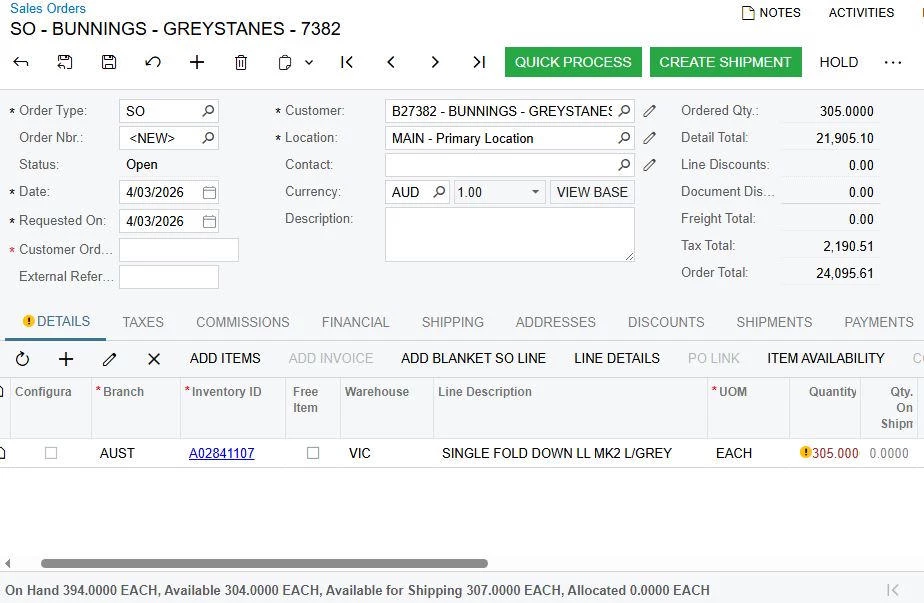Screen dimensions: 924x603
Task: Edit location with the pencil icon
Action: click(649, 138)
